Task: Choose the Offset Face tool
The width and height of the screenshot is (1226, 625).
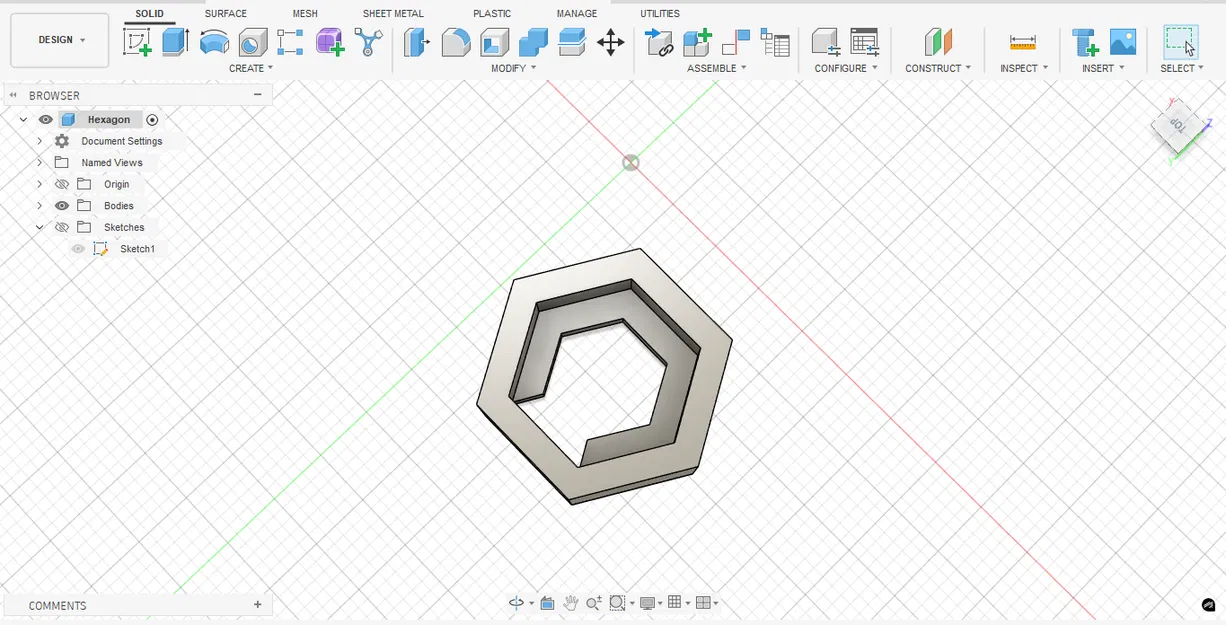Action: (x=572, y=42)
